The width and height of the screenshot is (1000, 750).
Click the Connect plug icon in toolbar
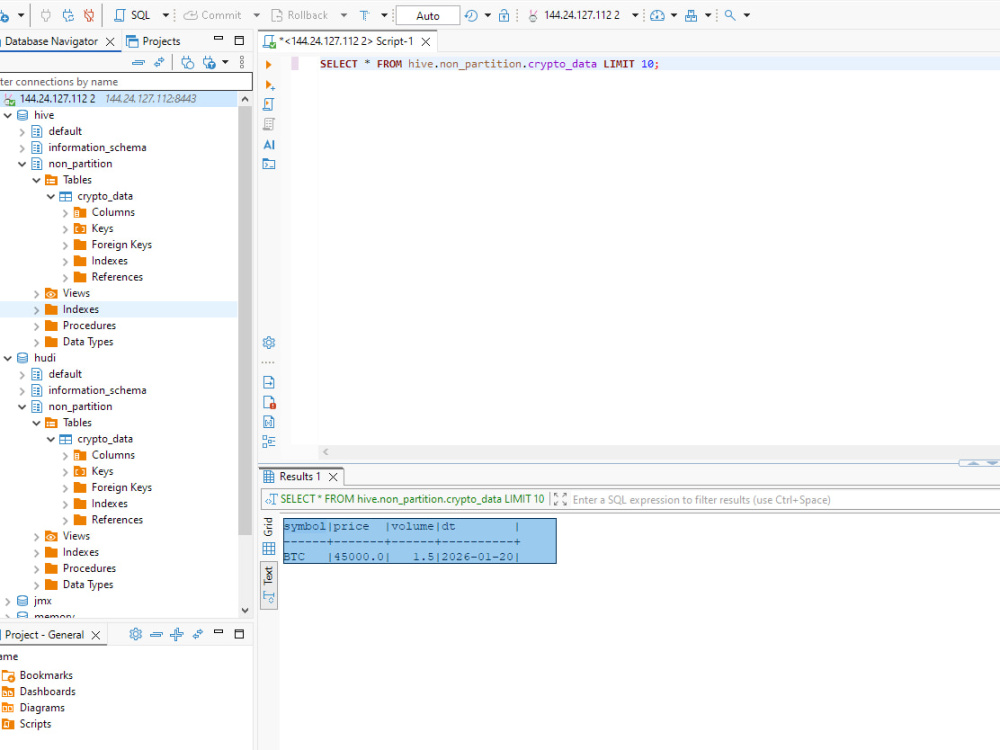click(x=45, y=15)
